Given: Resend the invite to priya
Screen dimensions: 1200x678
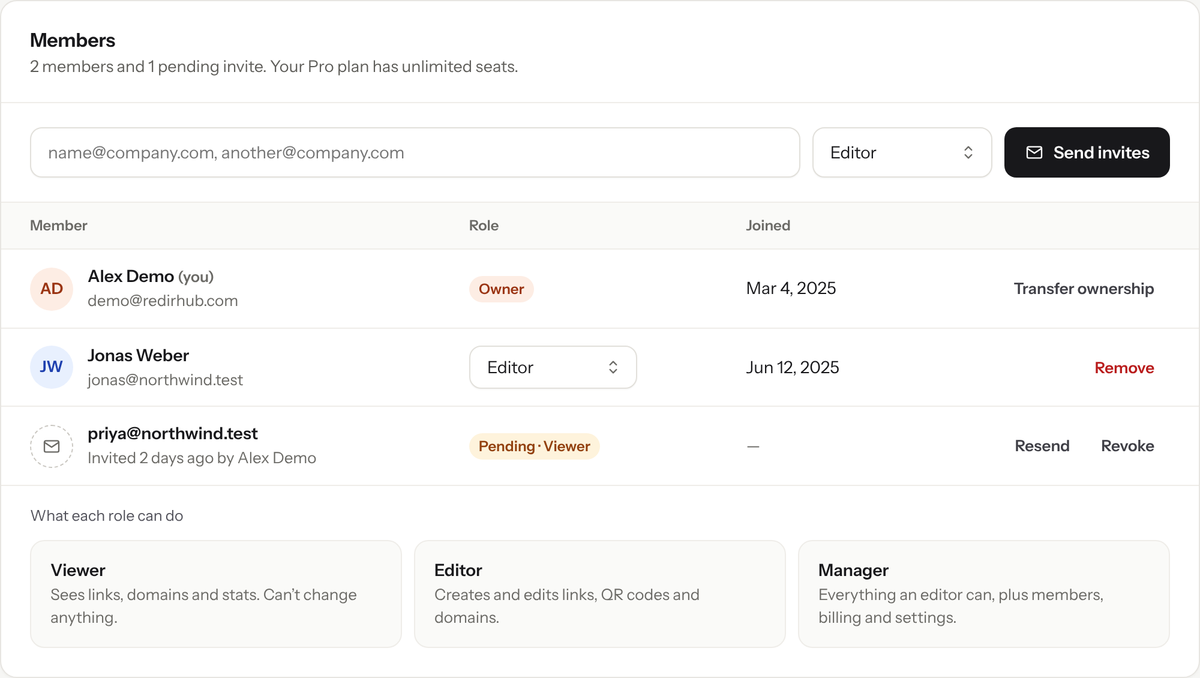Looking at the screenshot, I should tap(1042, 446).
